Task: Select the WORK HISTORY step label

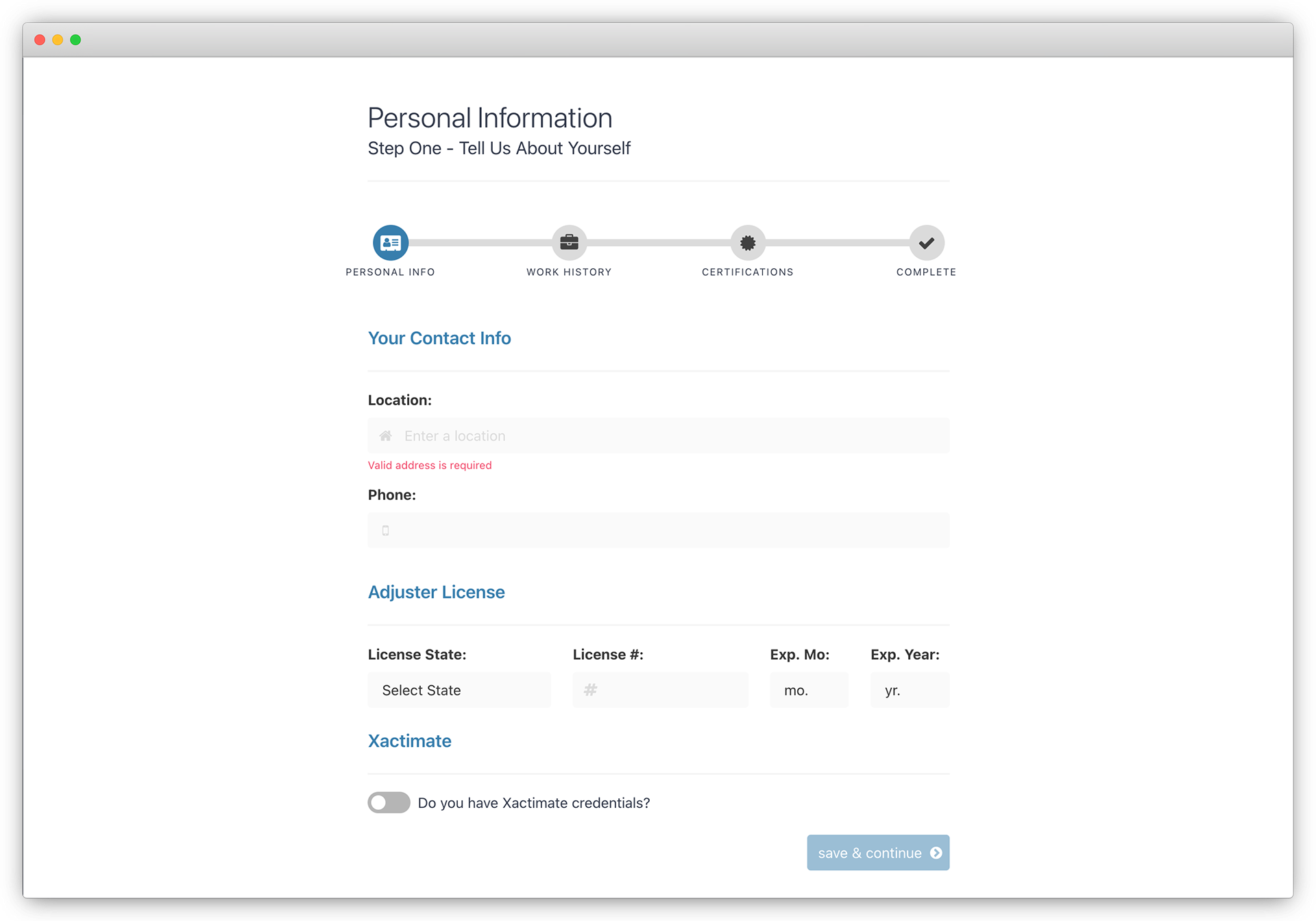Action: (569, 272)
